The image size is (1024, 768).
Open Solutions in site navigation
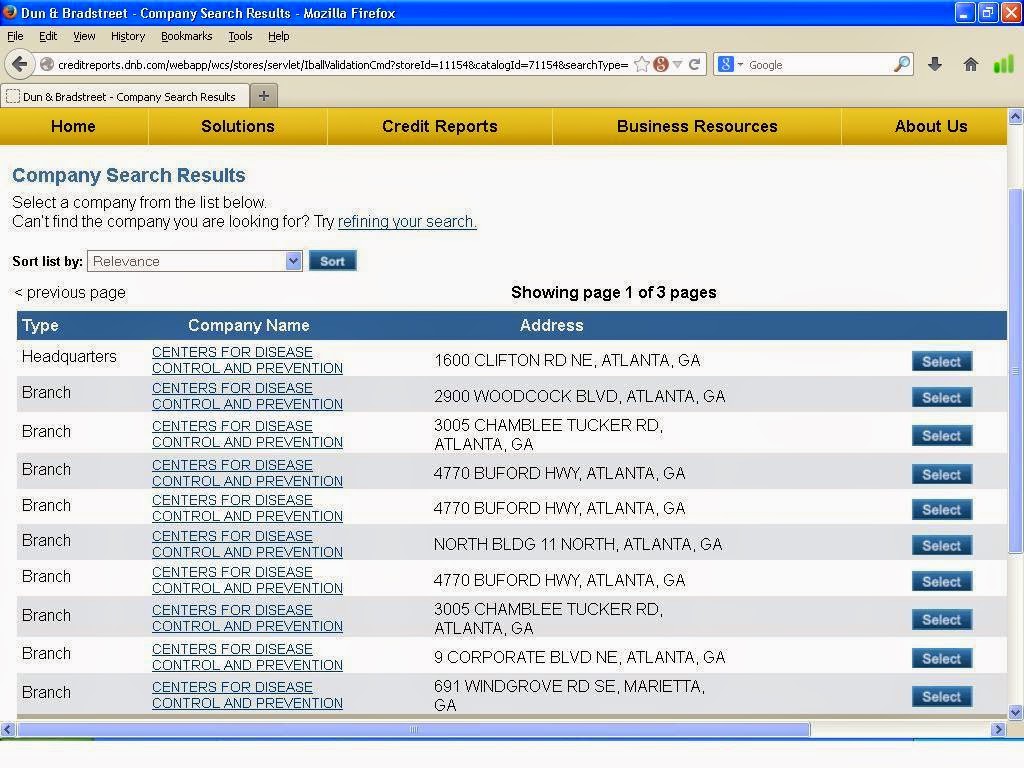click(x=238, y=126)
